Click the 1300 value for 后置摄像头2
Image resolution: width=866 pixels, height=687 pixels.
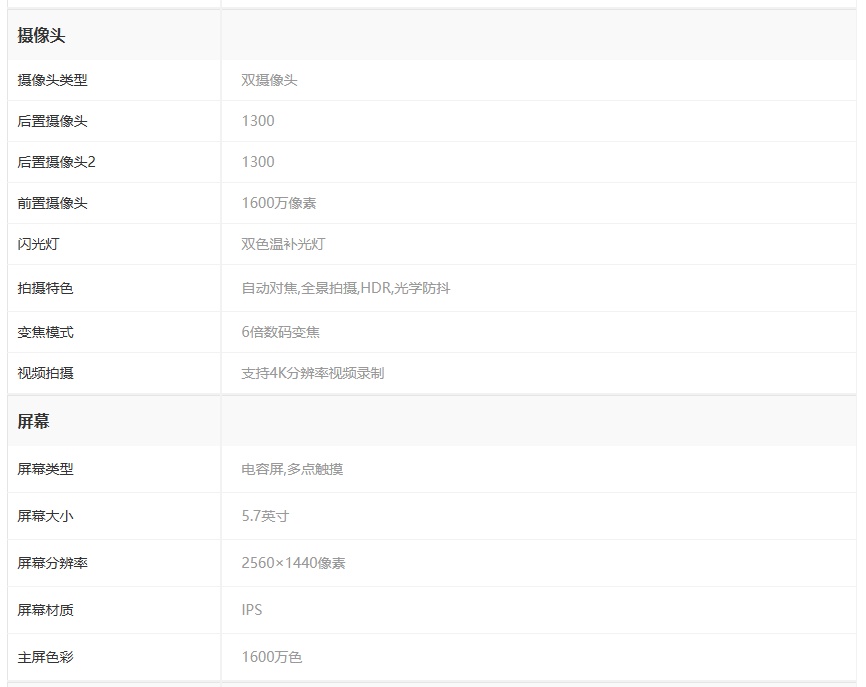[x=258, y=162]
